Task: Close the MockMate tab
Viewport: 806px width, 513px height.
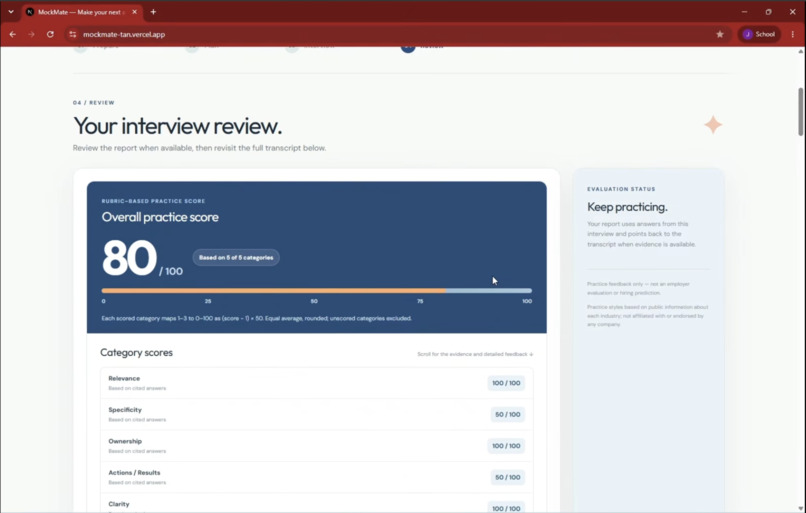Action: [135, 12]
